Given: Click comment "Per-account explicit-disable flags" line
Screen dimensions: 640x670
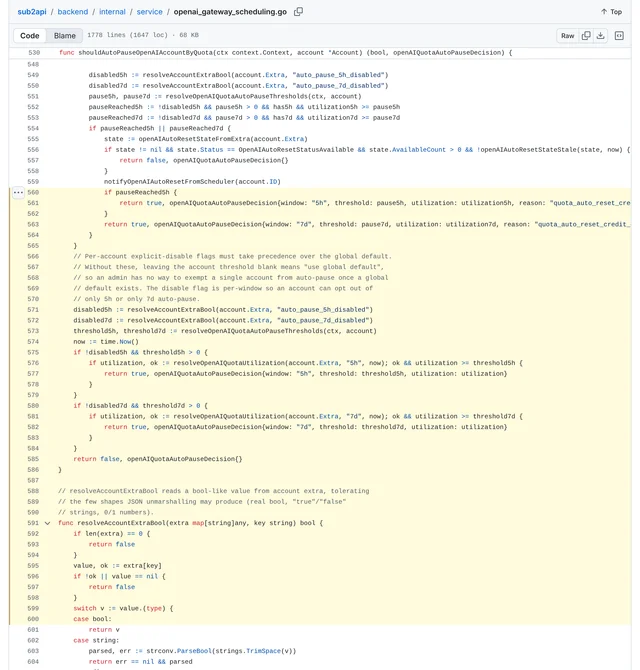Looking at the screenshot, I should click(232, 256).
